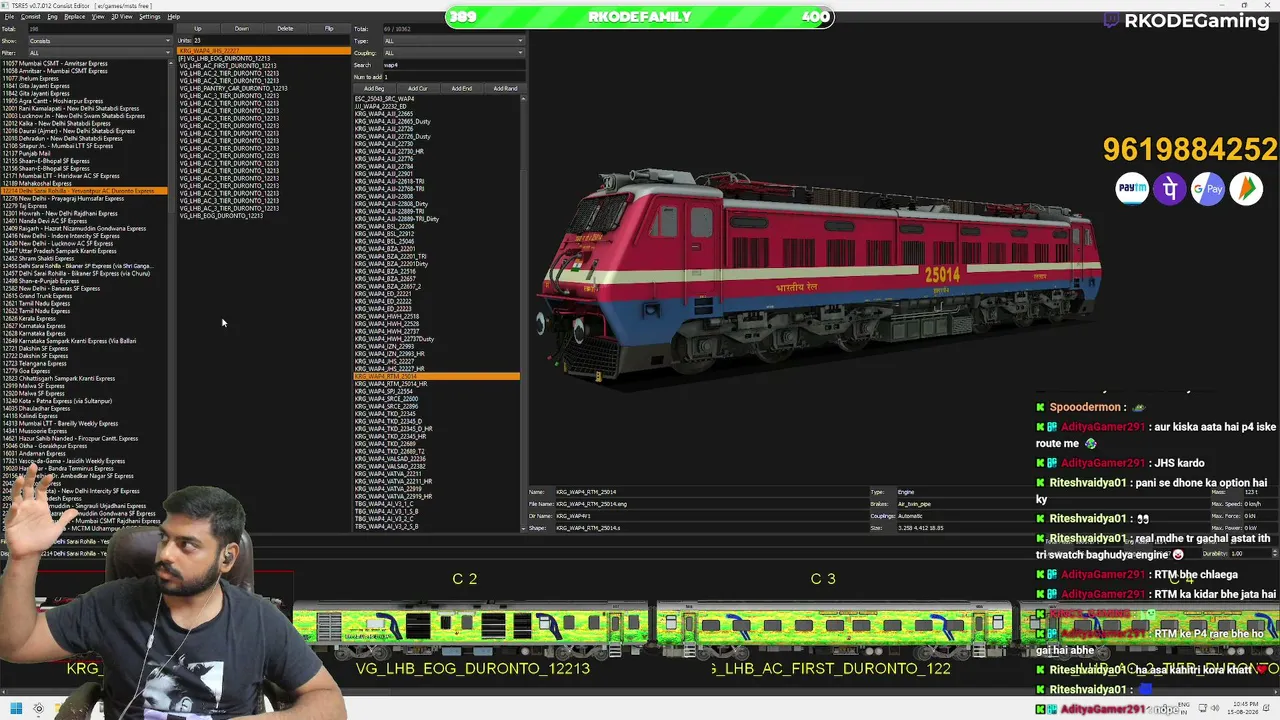
Task: Select 12189 Mahakoshal Express consist
Action: 85,184
